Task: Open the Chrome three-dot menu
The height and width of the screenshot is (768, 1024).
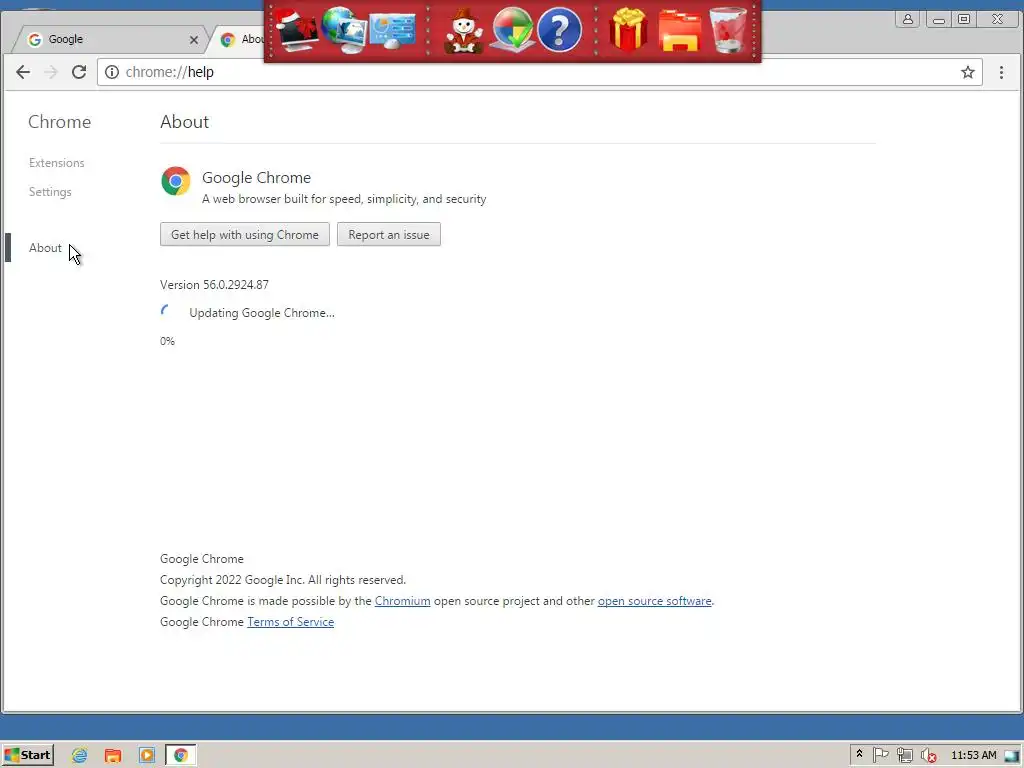Action: pyautogui.click(x=1001, y=72)
